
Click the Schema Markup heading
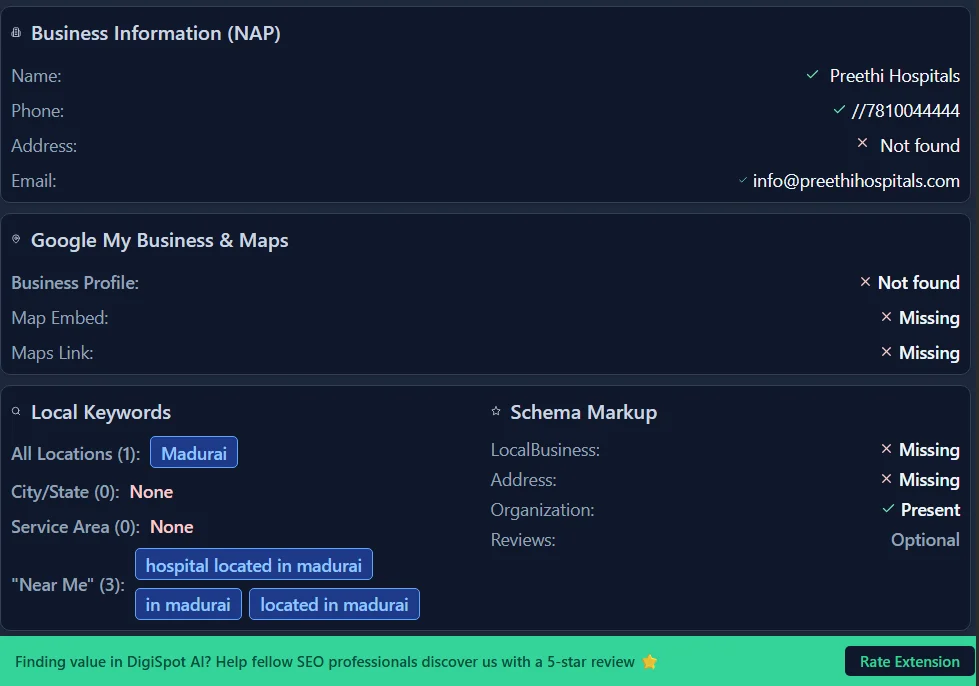[583, 413]
